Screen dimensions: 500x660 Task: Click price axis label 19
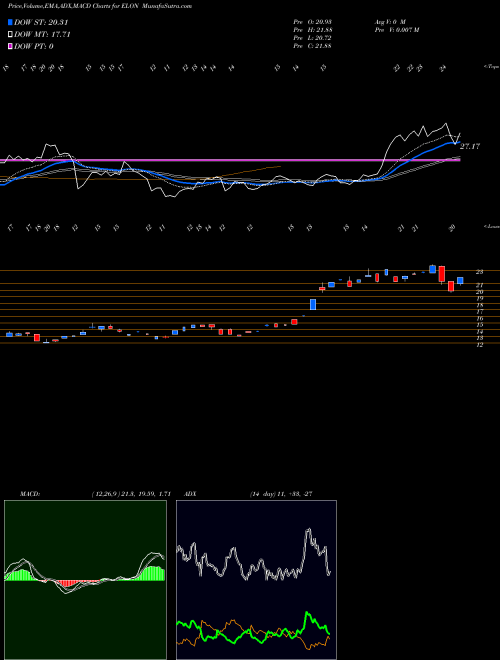click(479, 298)
